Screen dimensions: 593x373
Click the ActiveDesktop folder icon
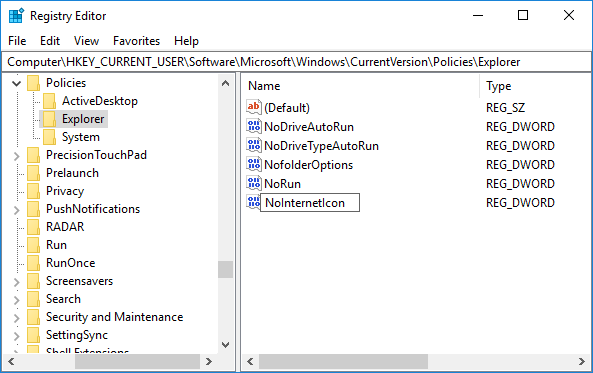(49, 101)
